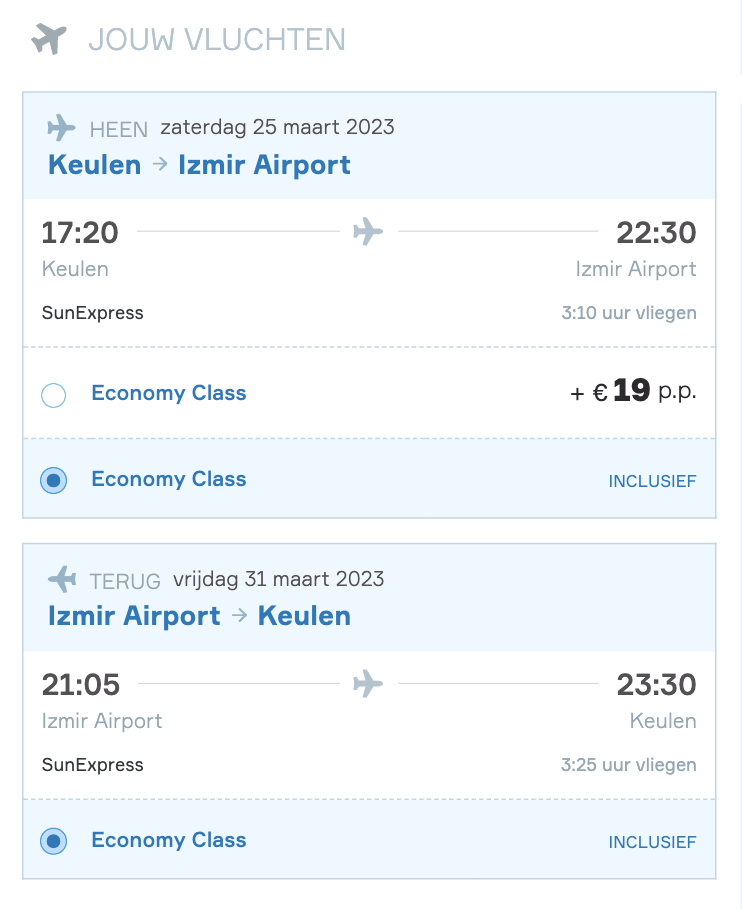Click the return Economy Class label

click(x=169, y=840)
